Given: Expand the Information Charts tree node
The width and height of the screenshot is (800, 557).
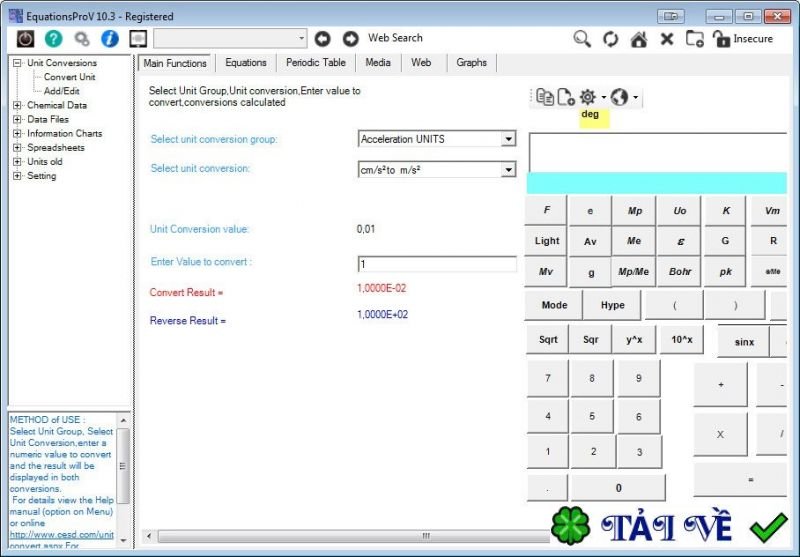Looking at the screenshot, I should (17, 133).
